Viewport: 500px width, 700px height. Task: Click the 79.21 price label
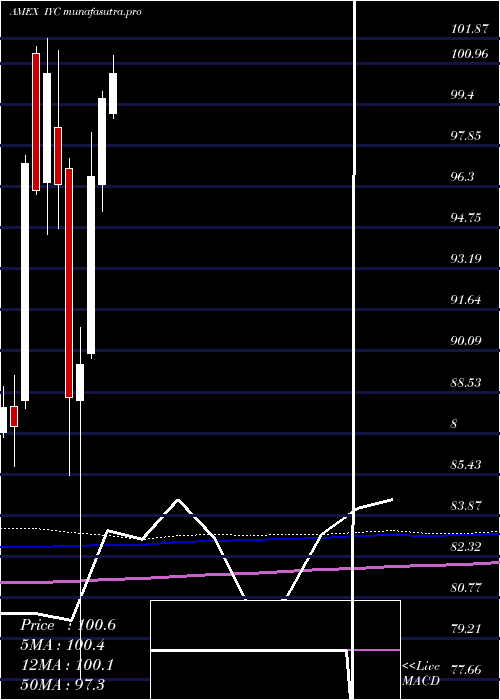pyautogui.click(x=466, y=629)
